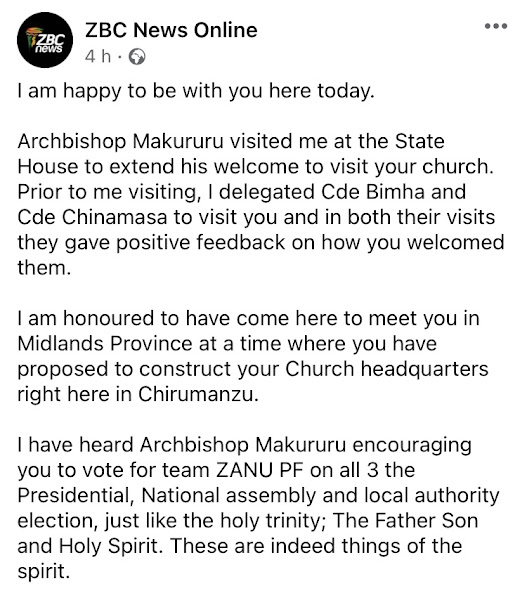Viewport: 527px width, 600px height.
Task: Visit the ZBC News Online page name
Action: 171,30
